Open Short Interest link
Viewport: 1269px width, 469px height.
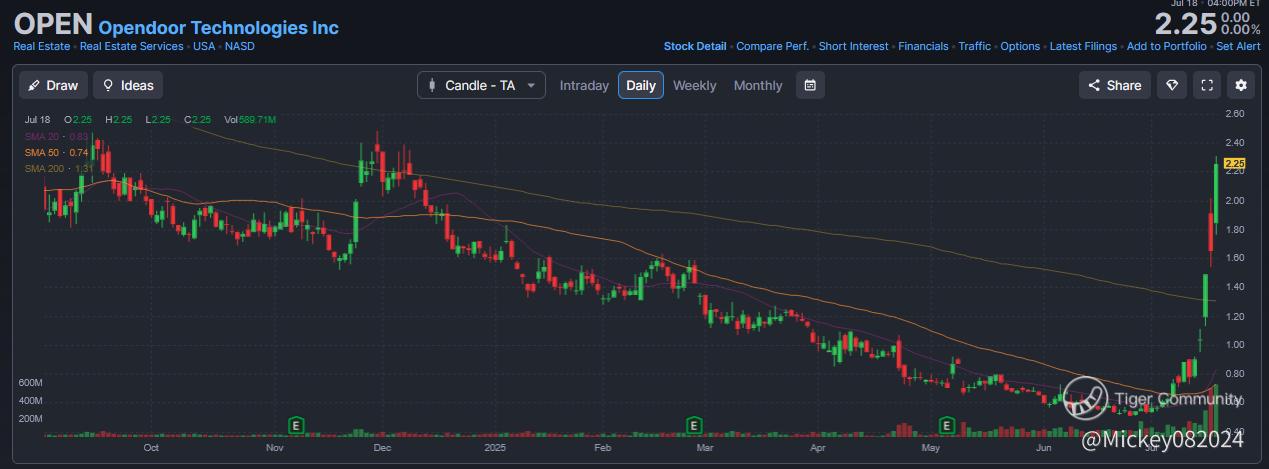pos(853,46)
